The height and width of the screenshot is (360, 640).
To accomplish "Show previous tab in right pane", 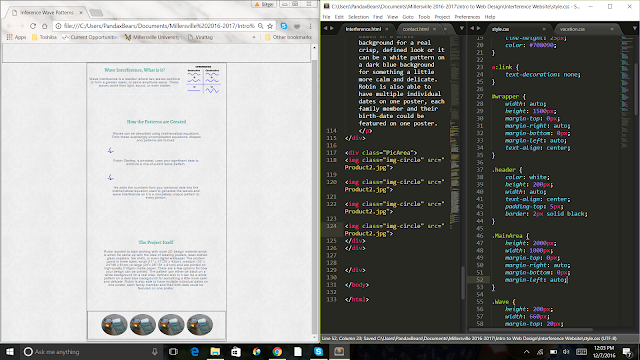I will 472,29.
